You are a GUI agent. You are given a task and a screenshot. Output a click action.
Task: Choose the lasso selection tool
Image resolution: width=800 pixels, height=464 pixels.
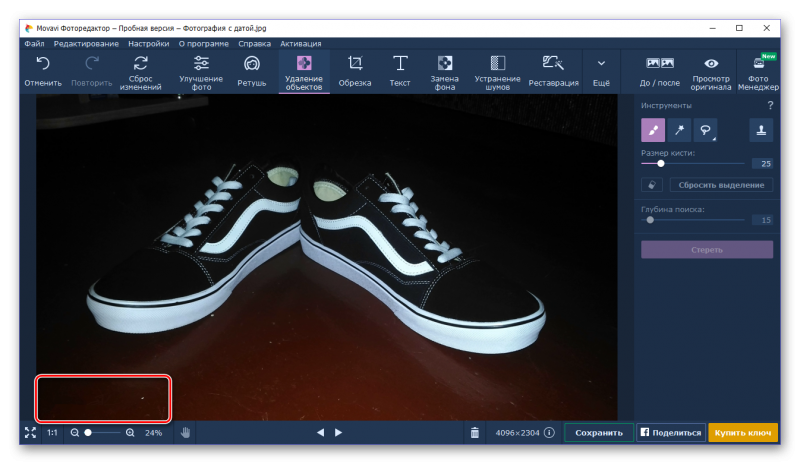tap(704, 130)
